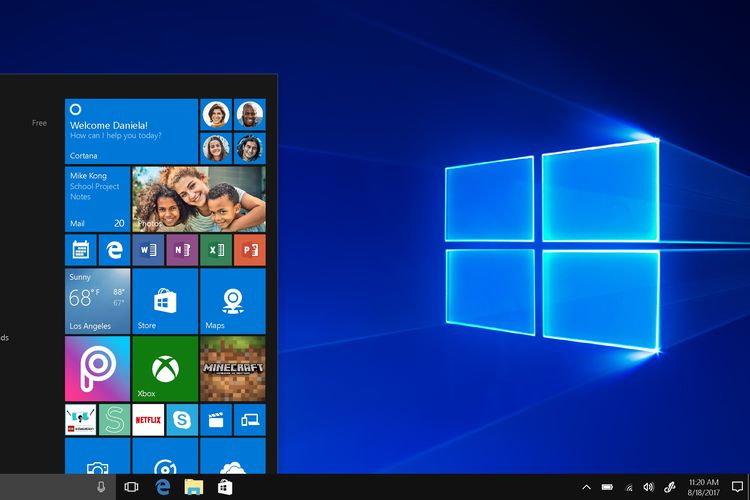Open the Skype tile
Viewport: 750px width, 500px height.
(x=182, y=419)
